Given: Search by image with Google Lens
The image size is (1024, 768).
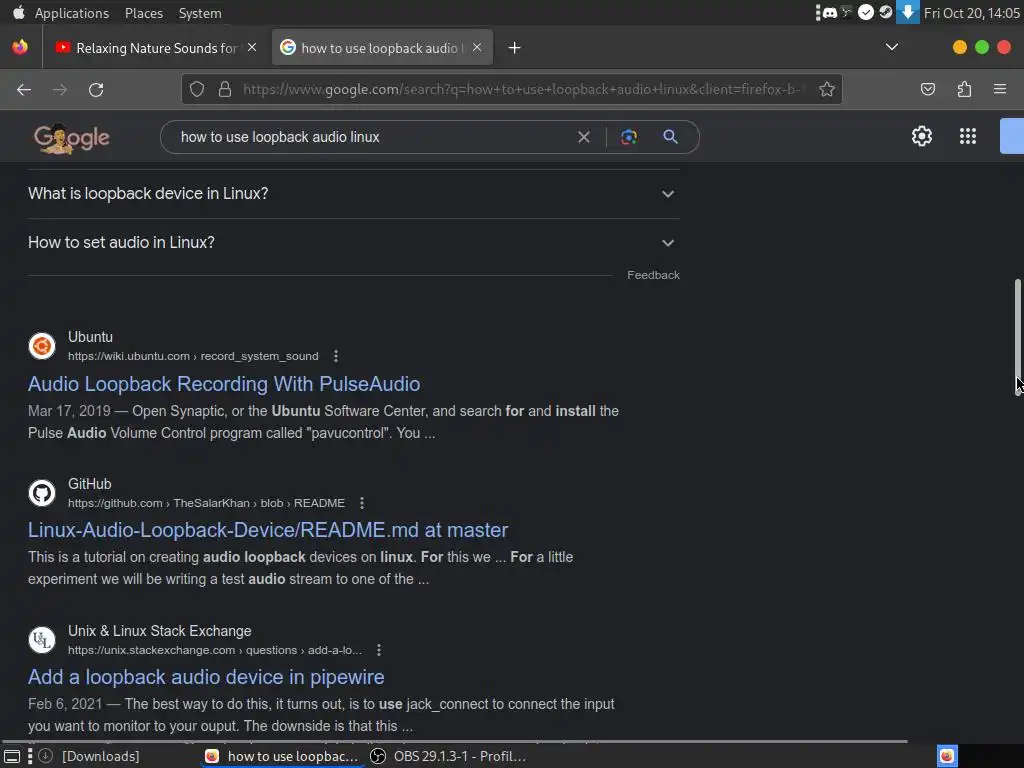Looking at the screenshot, I should pyautogui.click(x=628, y=137).
